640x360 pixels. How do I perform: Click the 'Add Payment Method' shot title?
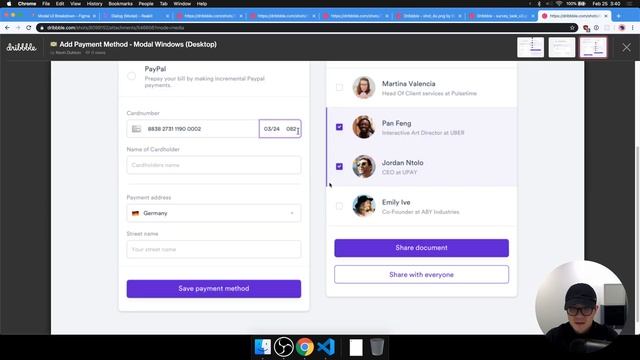tap(138, 44)
